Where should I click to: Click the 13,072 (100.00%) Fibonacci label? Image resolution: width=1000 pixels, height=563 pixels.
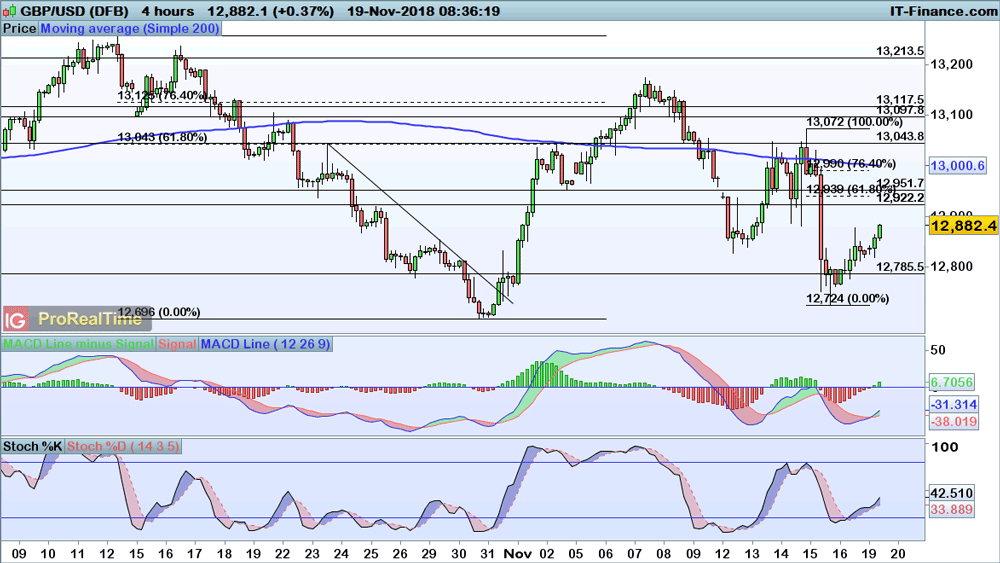pyautogui.click(x=854, y=122)
